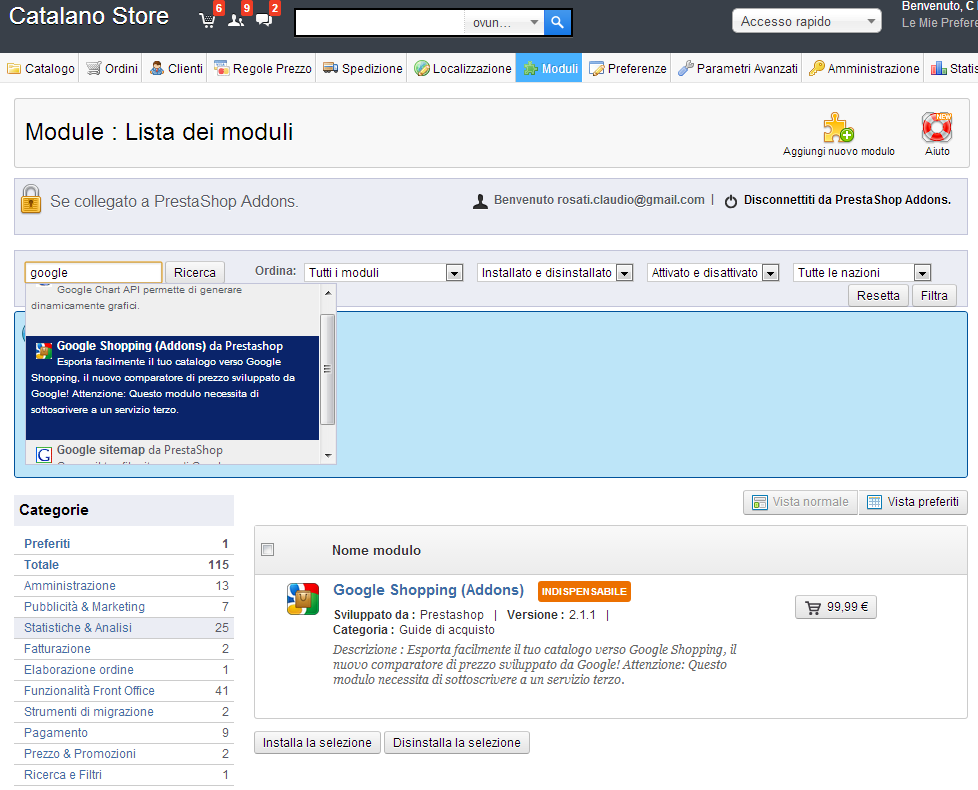978x790 pixels.
Task: Click Installa la selezione button
Action: [317, 743]
